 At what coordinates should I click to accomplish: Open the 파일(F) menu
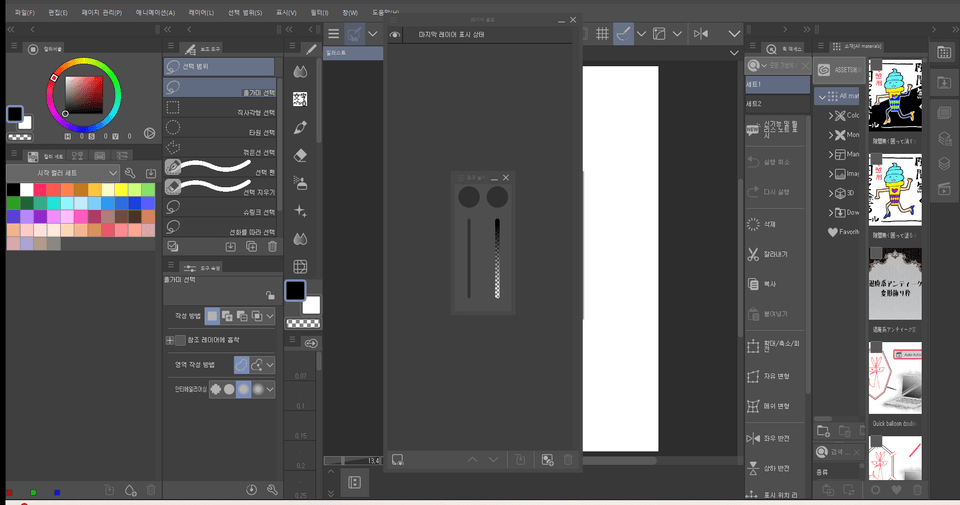tap(24, 12)
